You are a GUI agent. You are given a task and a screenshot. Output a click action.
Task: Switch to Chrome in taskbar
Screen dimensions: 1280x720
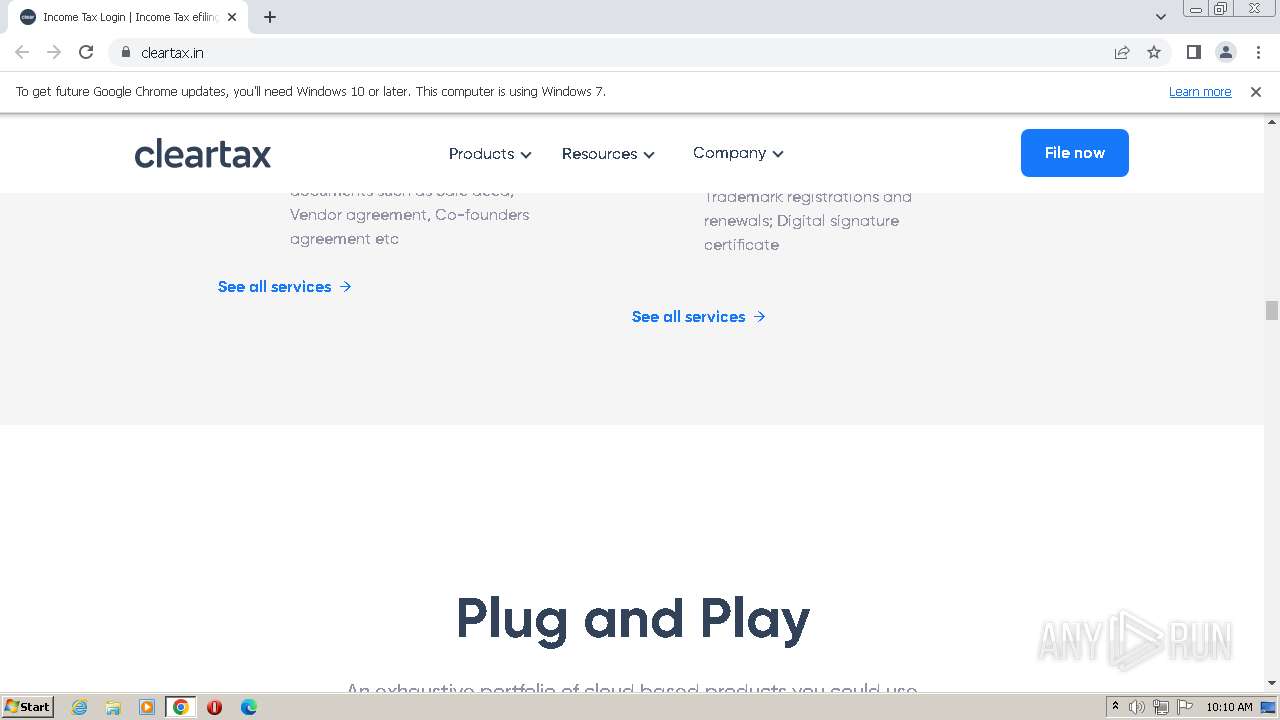coord(181,707)
